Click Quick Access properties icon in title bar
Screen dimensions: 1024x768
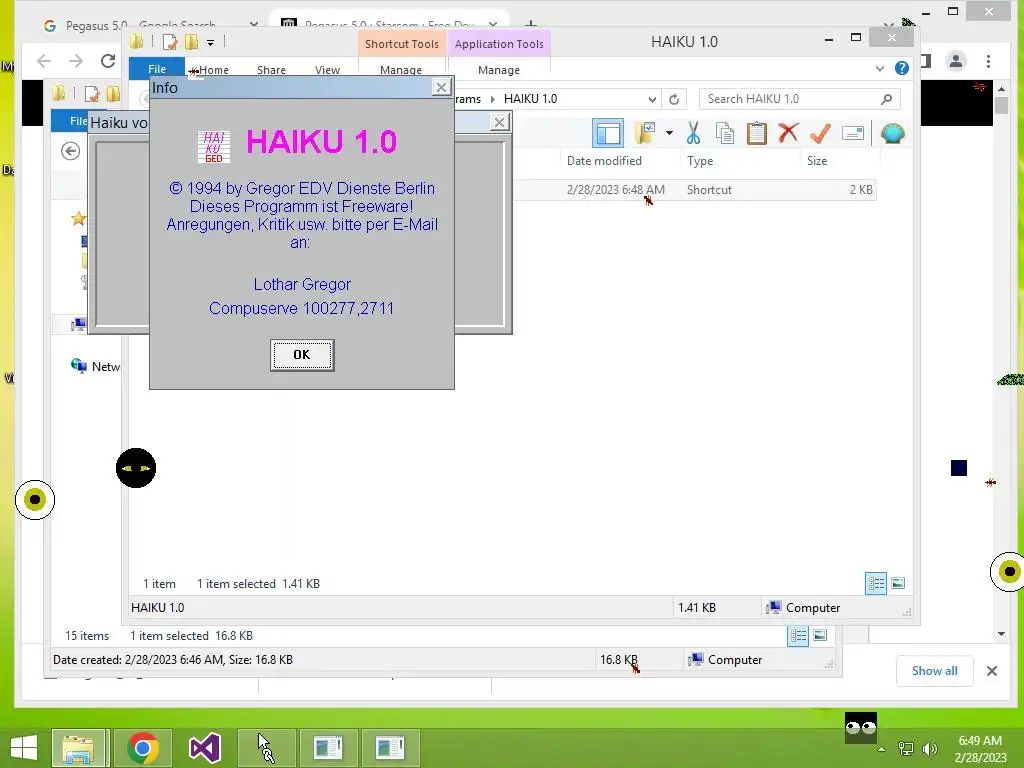(x=170, y=42)
